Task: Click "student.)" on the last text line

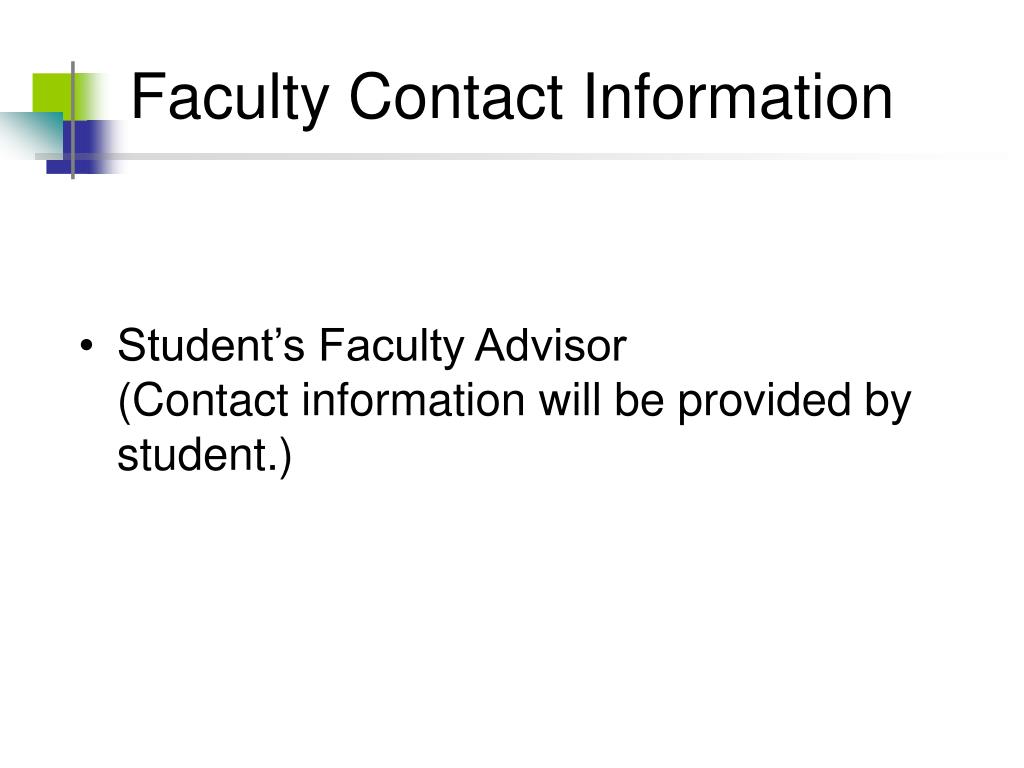Action: [x=204, y=456]
